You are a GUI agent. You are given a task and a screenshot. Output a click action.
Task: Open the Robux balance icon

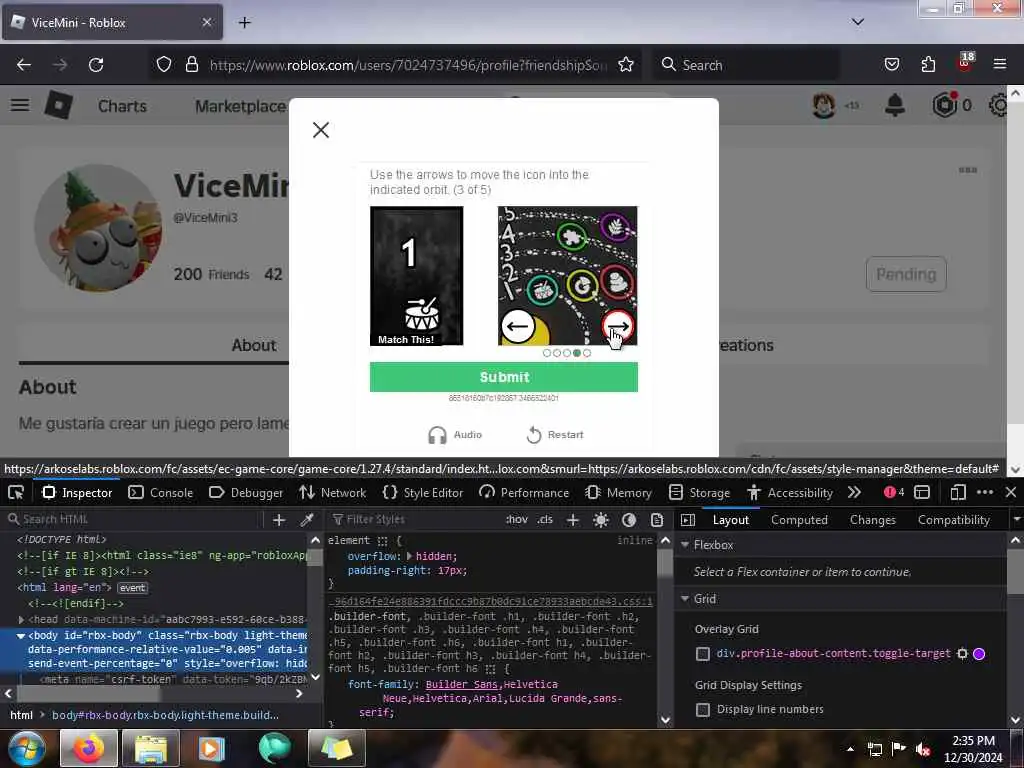point(944,105)
